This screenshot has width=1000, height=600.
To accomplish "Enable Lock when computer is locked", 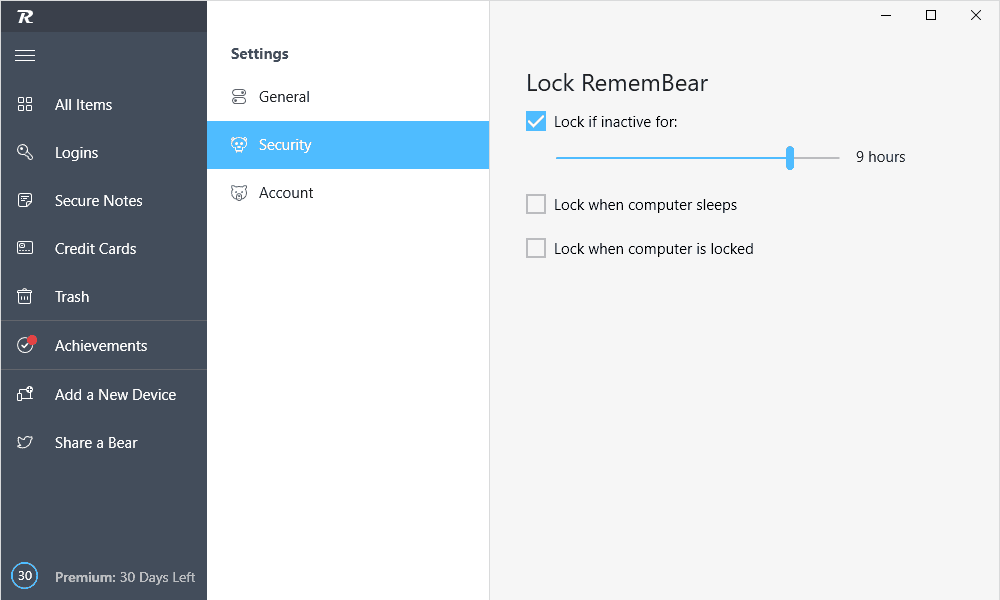I will pyautogui.click(x=536, y=248).
